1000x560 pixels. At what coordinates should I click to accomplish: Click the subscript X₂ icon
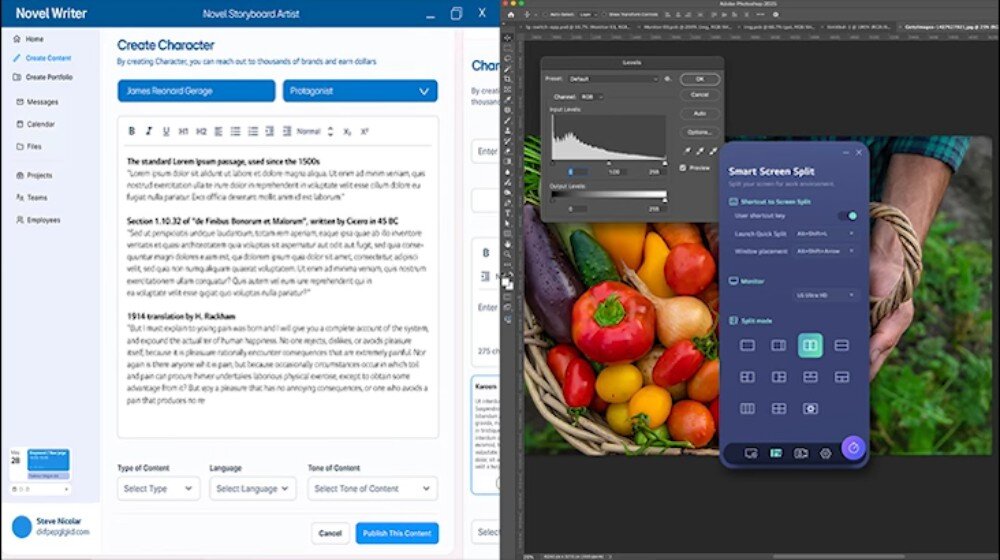pos(347,131)
